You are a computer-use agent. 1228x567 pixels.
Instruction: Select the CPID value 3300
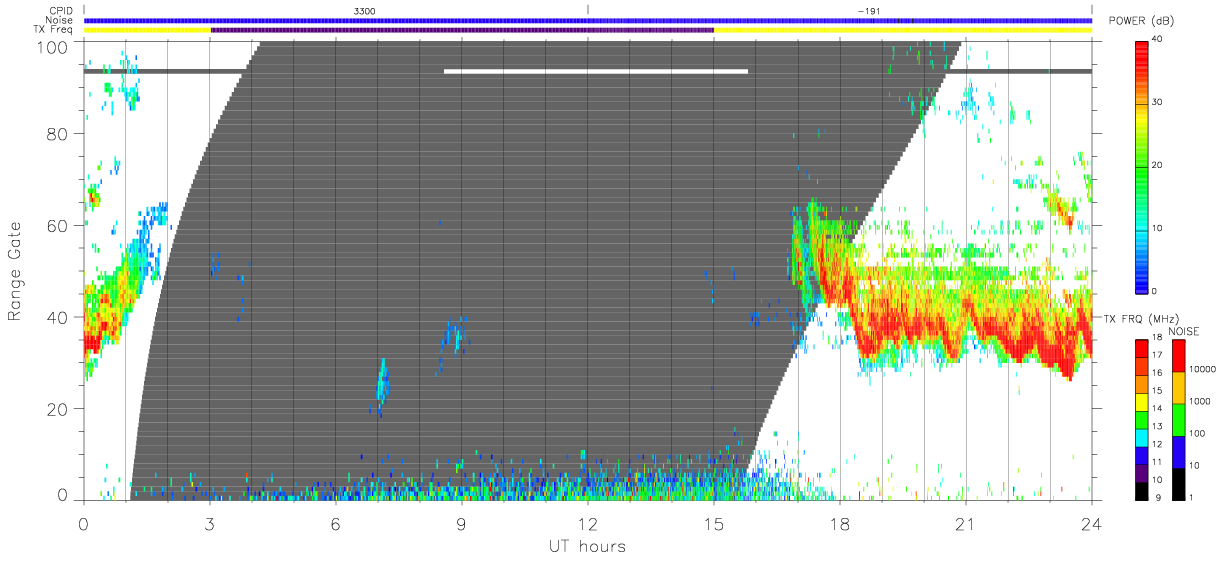click(x=365, y=11)
